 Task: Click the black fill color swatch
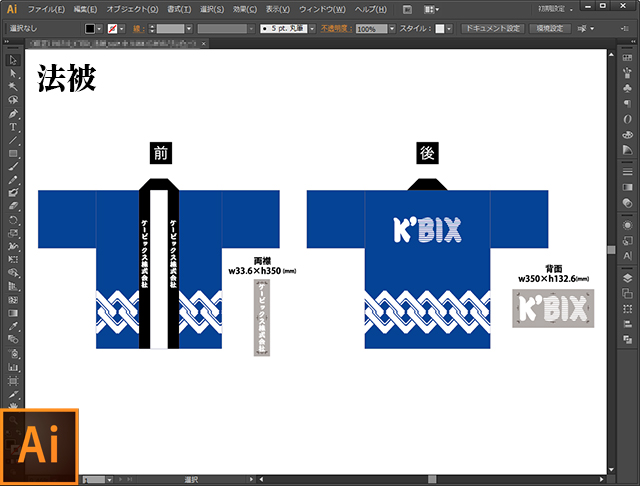(90, 29)
